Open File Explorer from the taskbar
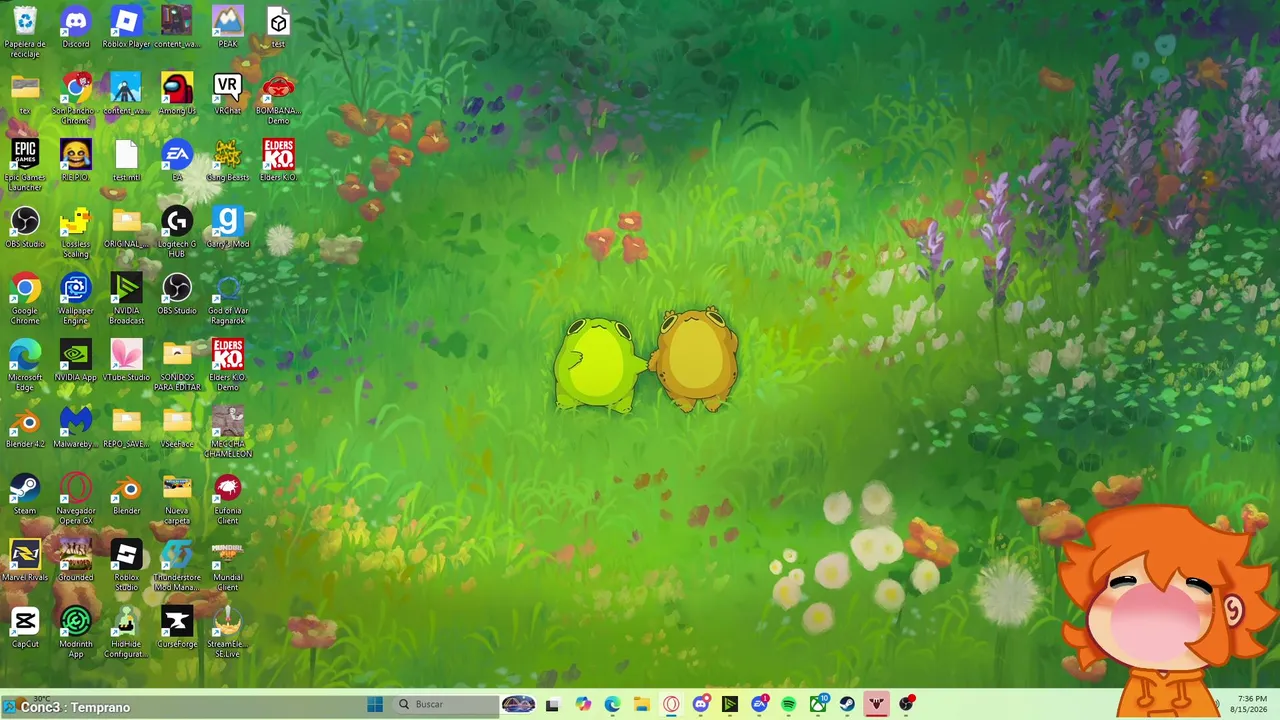 click(x=642, y=704)
